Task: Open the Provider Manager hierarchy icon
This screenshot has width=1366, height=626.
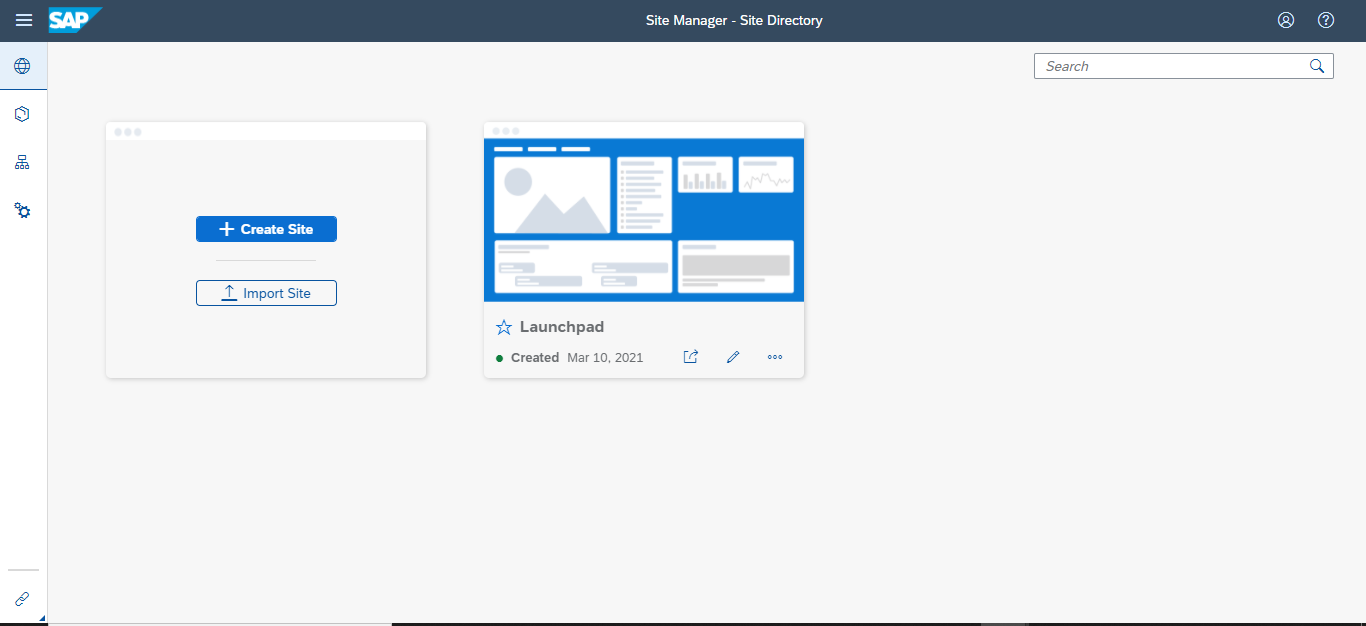Action: click(x=22, y=162)
